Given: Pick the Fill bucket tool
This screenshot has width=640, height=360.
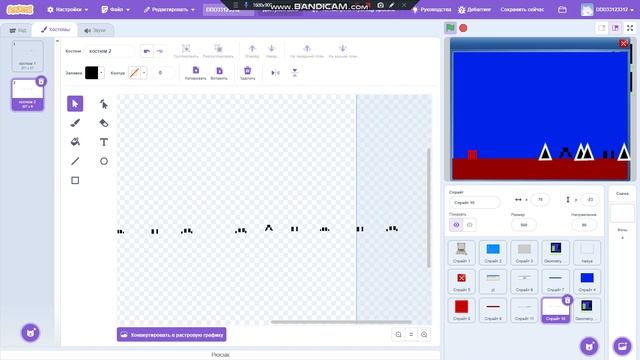Looking at the screenshot, I should point(75,142).
